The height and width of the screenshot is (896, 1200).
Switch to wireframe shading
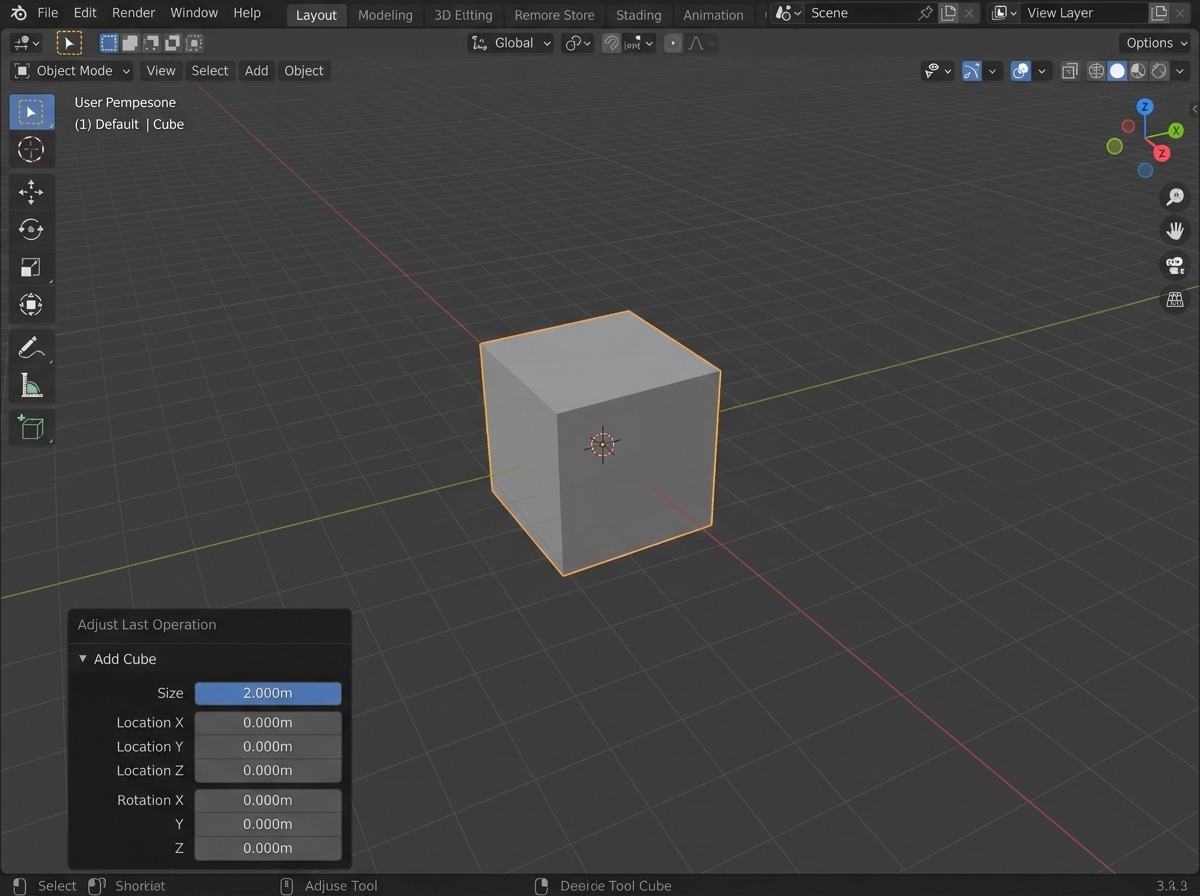coord(1096,71)
